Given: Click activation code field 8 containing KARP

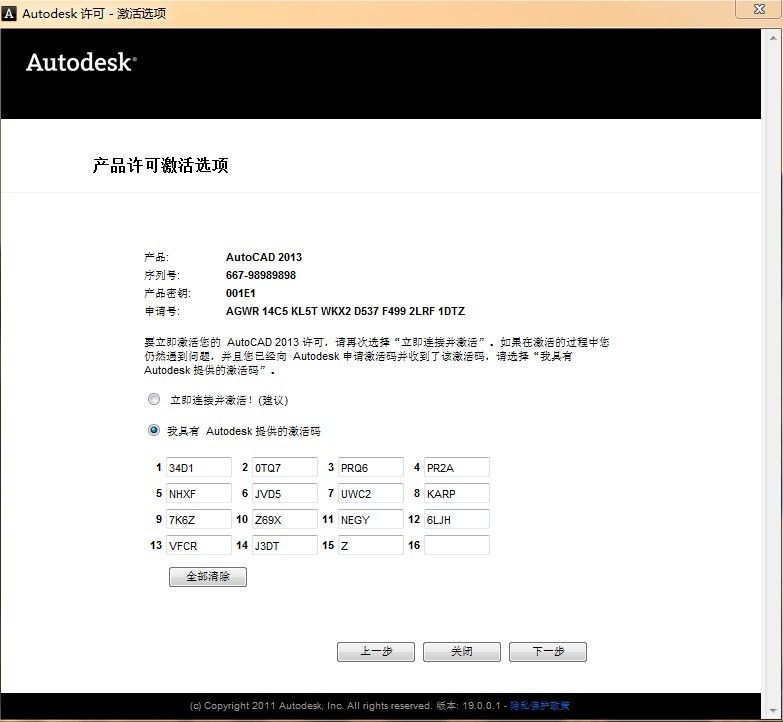Looking at the screenshot, I should (456, 493).
